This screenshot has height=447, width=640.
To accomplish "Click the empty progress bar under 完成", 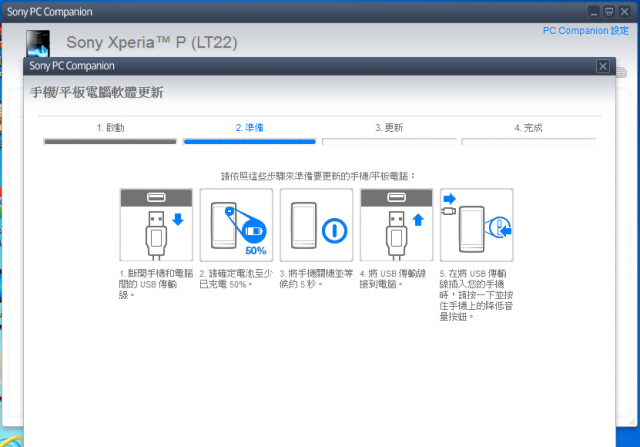I will click(x=528, y=142).
